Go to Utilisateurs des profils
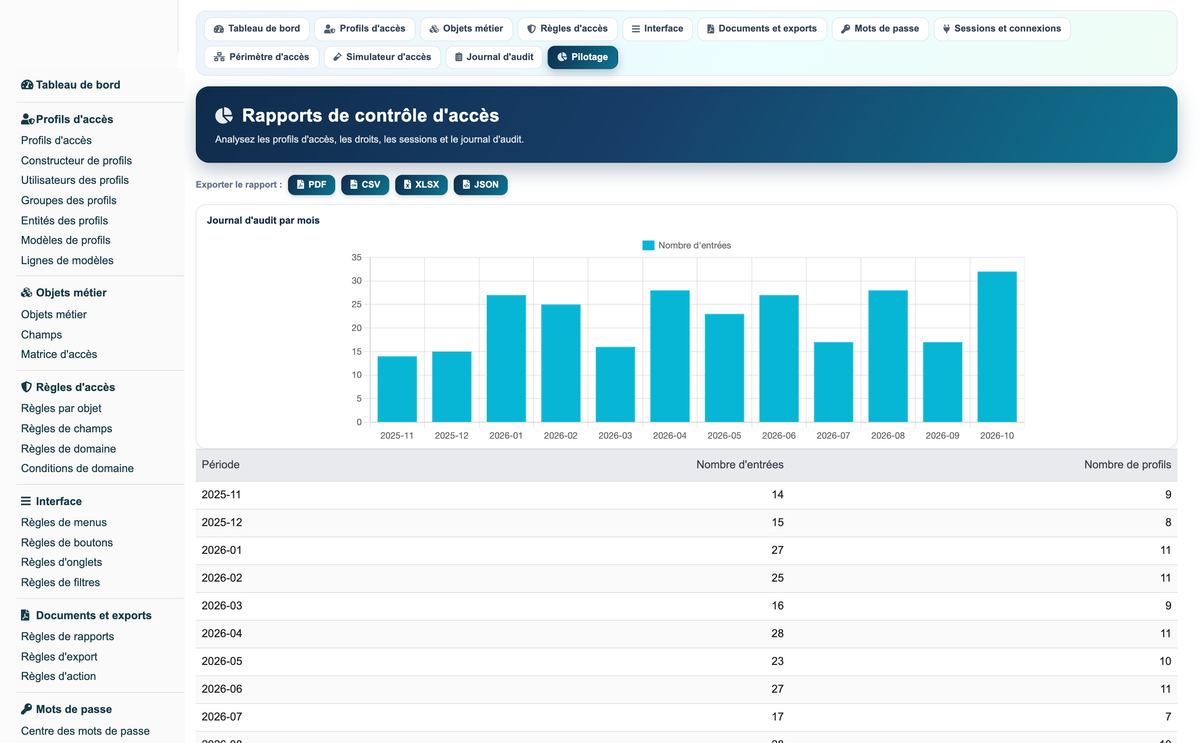 point(75,181)
